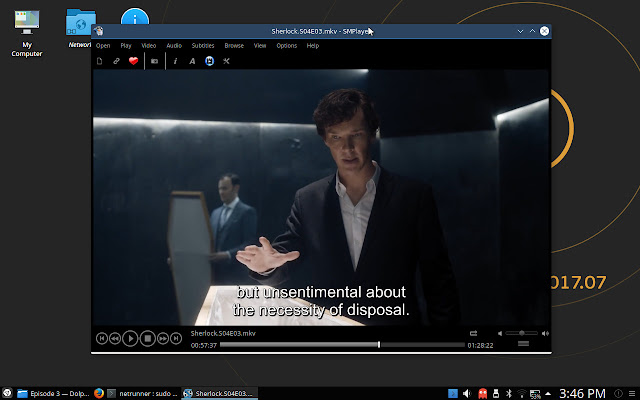
Task: Seek to unplayed part of progress bar
Action: (x=423, y=345)
